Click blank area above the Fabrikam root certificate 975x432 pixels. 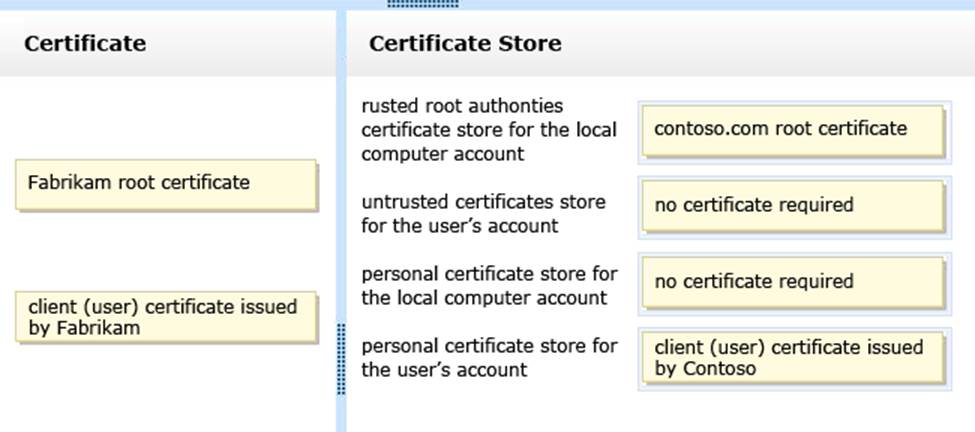(166, 115)
